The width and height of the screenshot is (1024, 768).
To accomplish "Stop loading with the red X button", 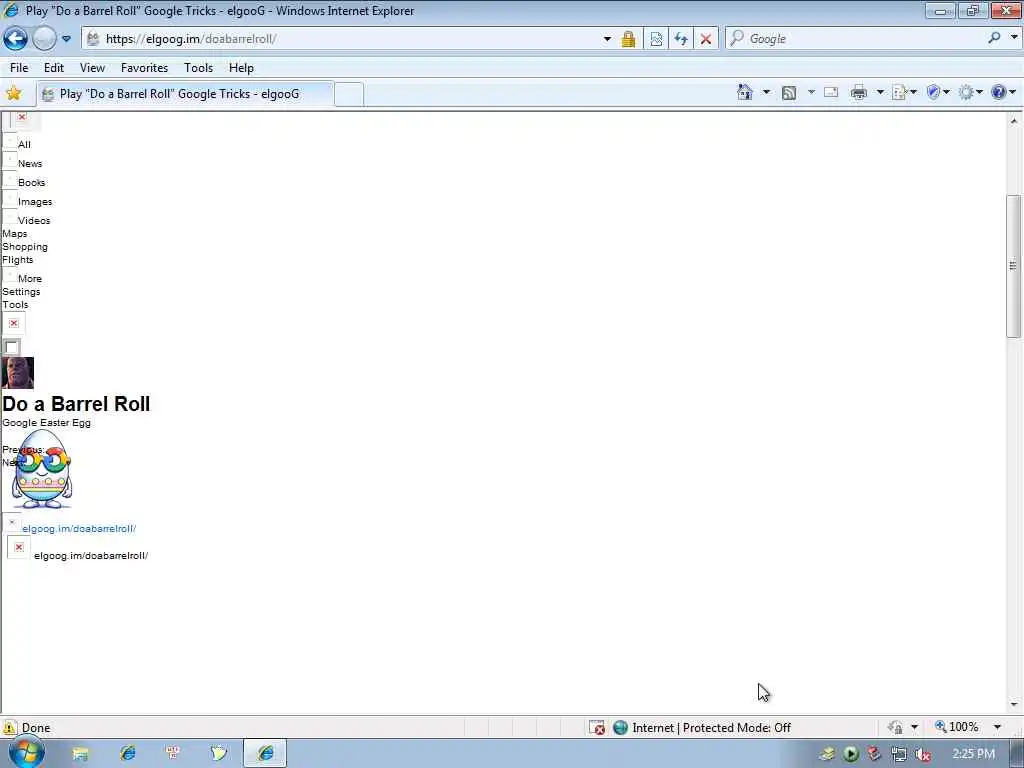I will pyautogui.click(x=706, y=39).
